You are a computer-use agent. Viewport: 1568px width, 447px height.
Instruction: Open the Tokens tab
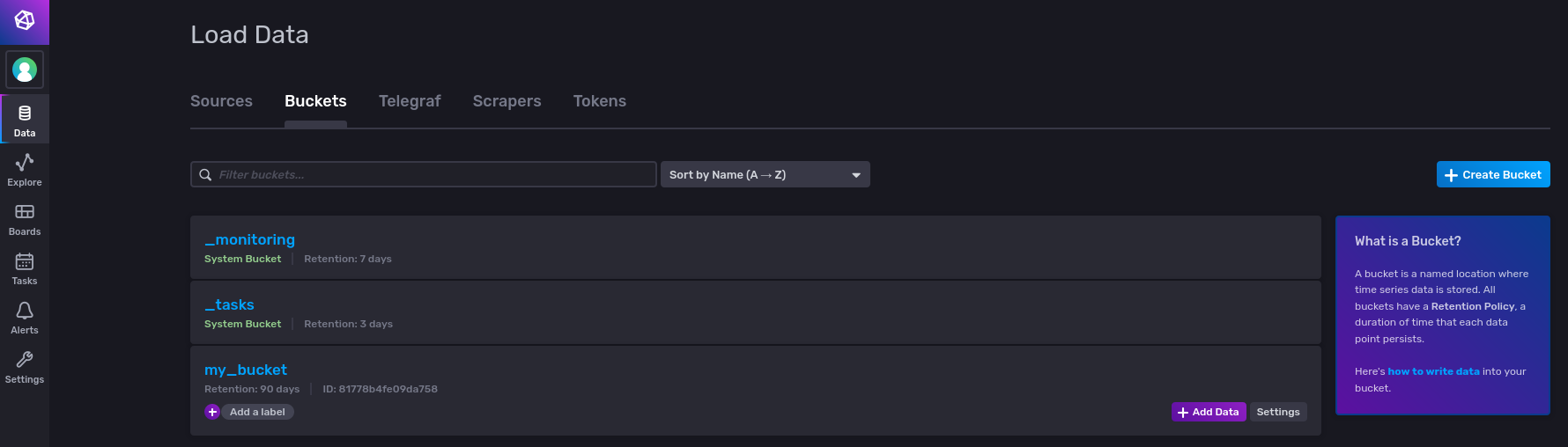pyautogui.click(x=600, y=101)
